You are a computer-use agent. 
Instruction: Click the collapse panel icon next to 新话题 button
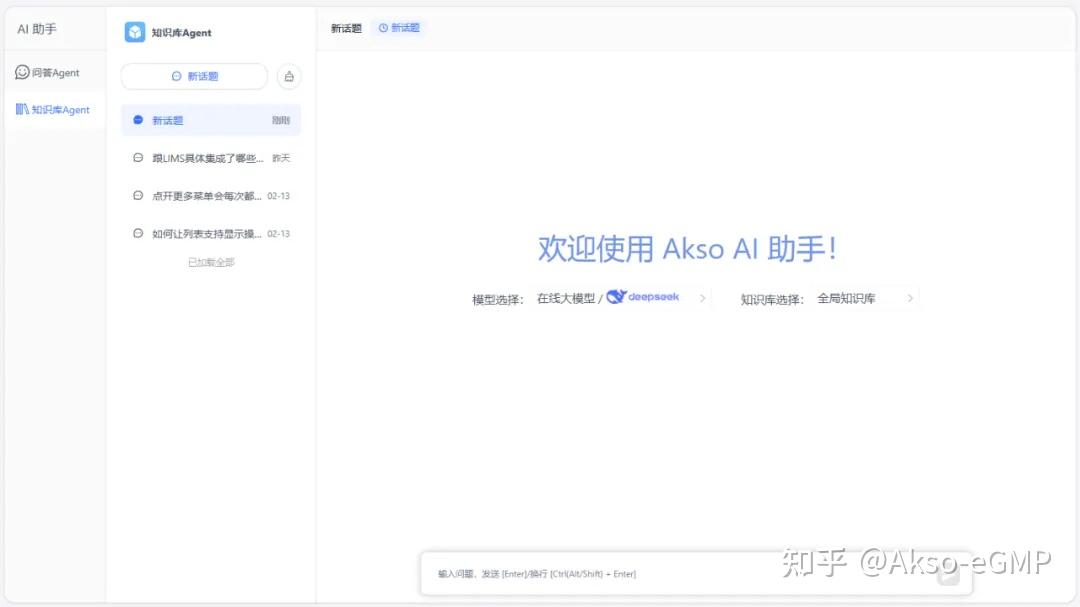(x=288, y=76)
